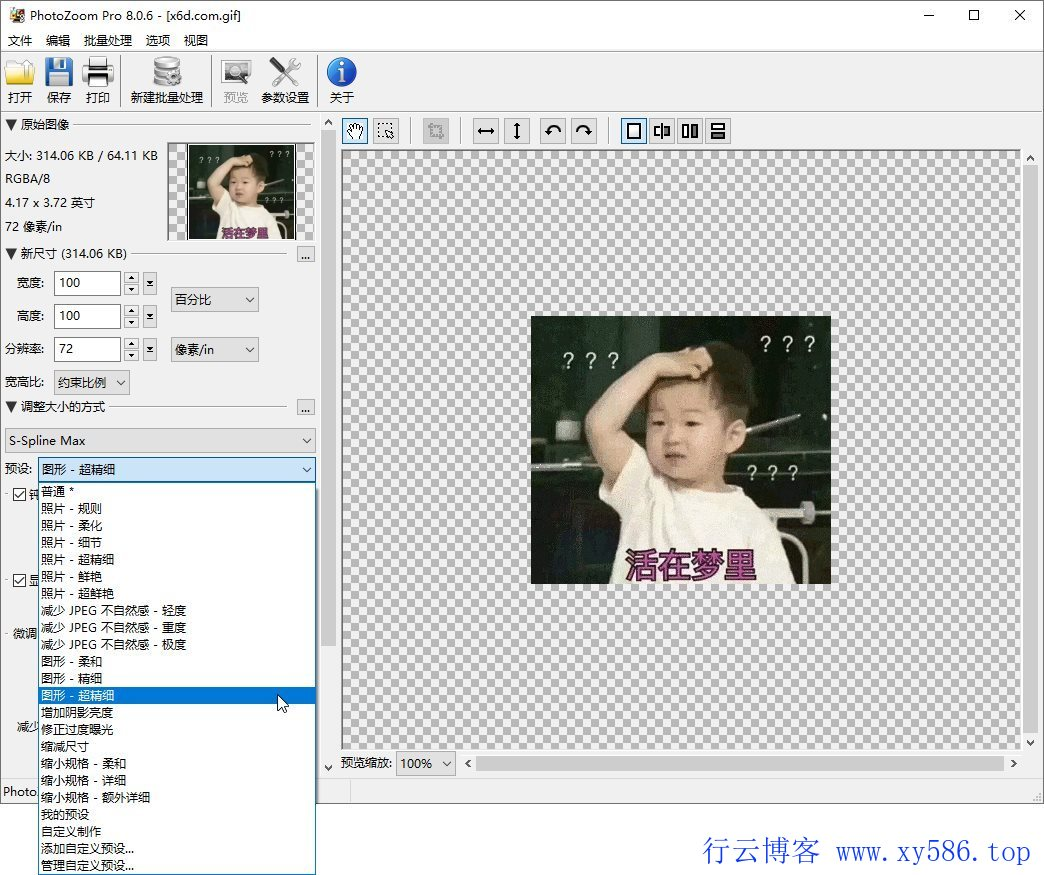Switch to split-screen comparison view
Viewport: 1044px width, 875px height.
(661, 130)
